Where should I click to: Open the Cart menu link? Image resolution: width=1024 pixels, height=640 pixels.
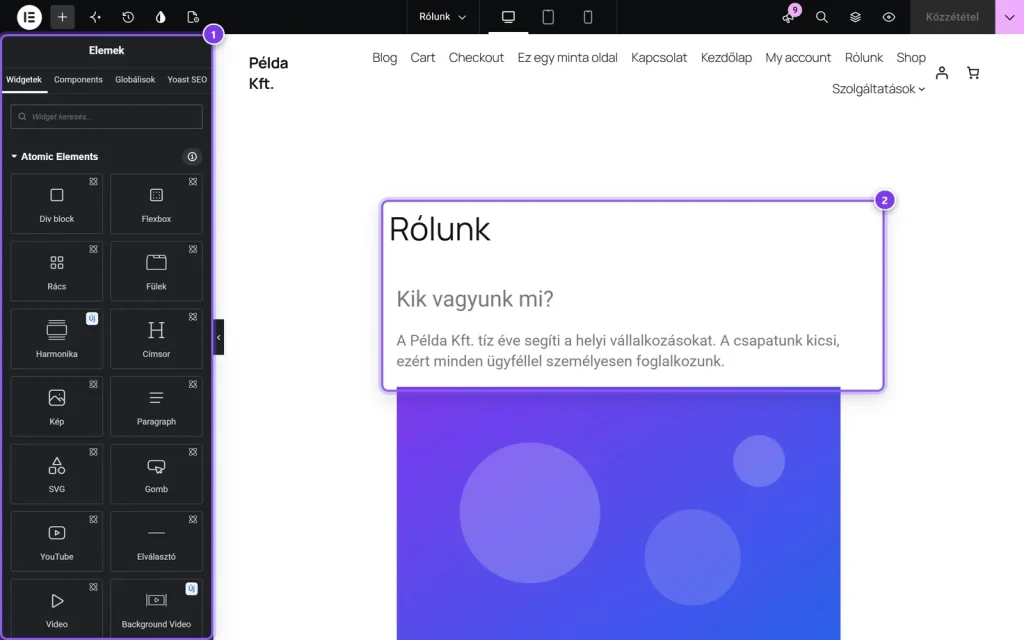tap(423, 57)
